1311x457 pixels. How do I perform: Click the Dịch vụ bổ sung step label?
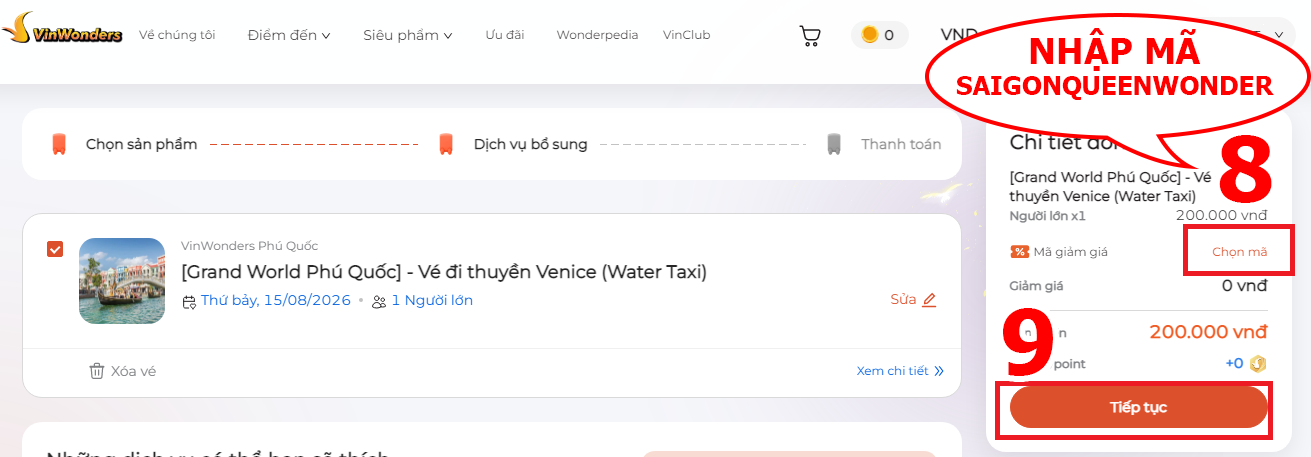click(531, 144)
